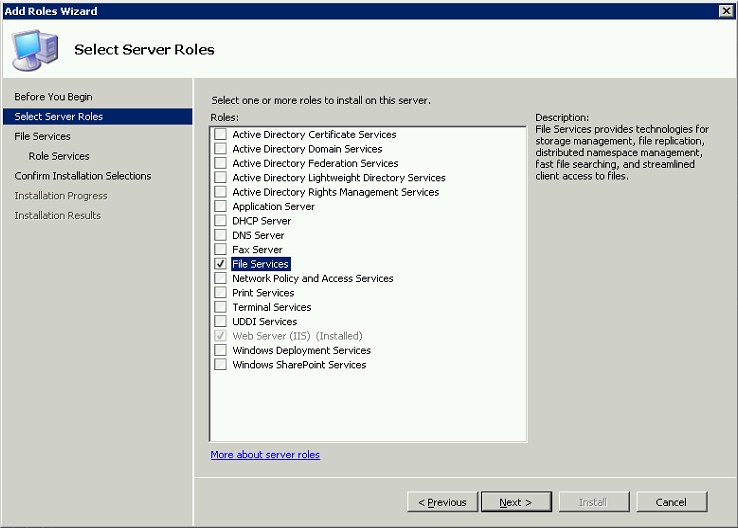Image resolution: width=738 pixels, height=528 pixels.
Task: Check Active Directory Domain Services checkbox
Action: (220, 149)
